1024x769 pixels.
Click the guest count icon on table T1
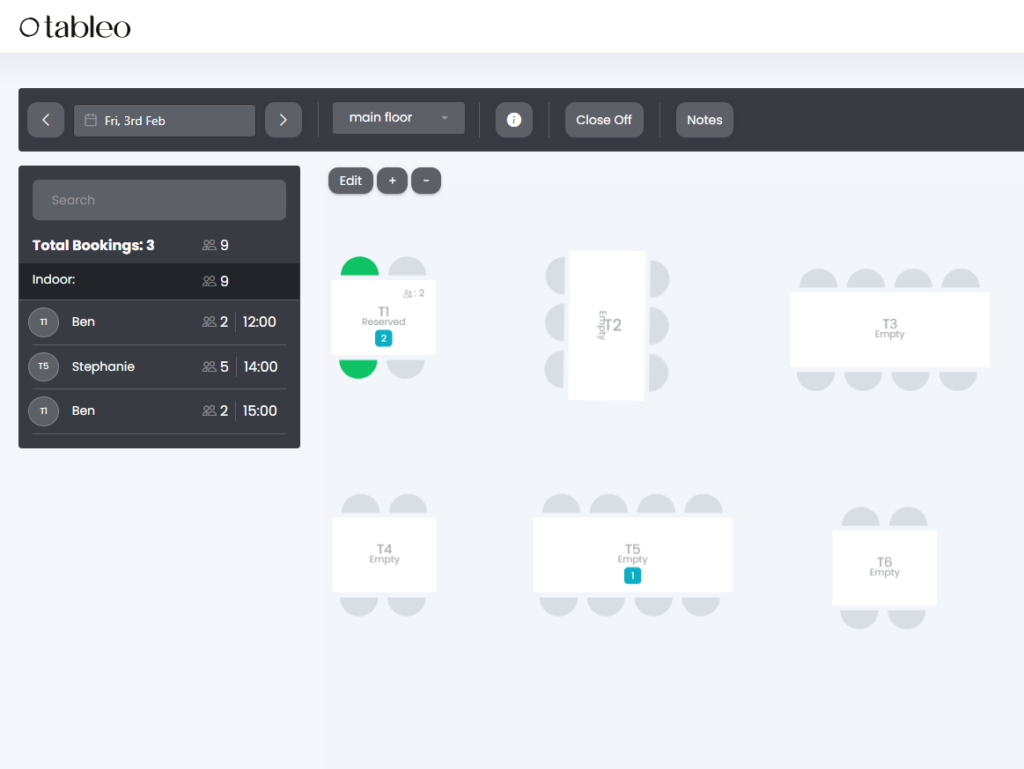409,294
